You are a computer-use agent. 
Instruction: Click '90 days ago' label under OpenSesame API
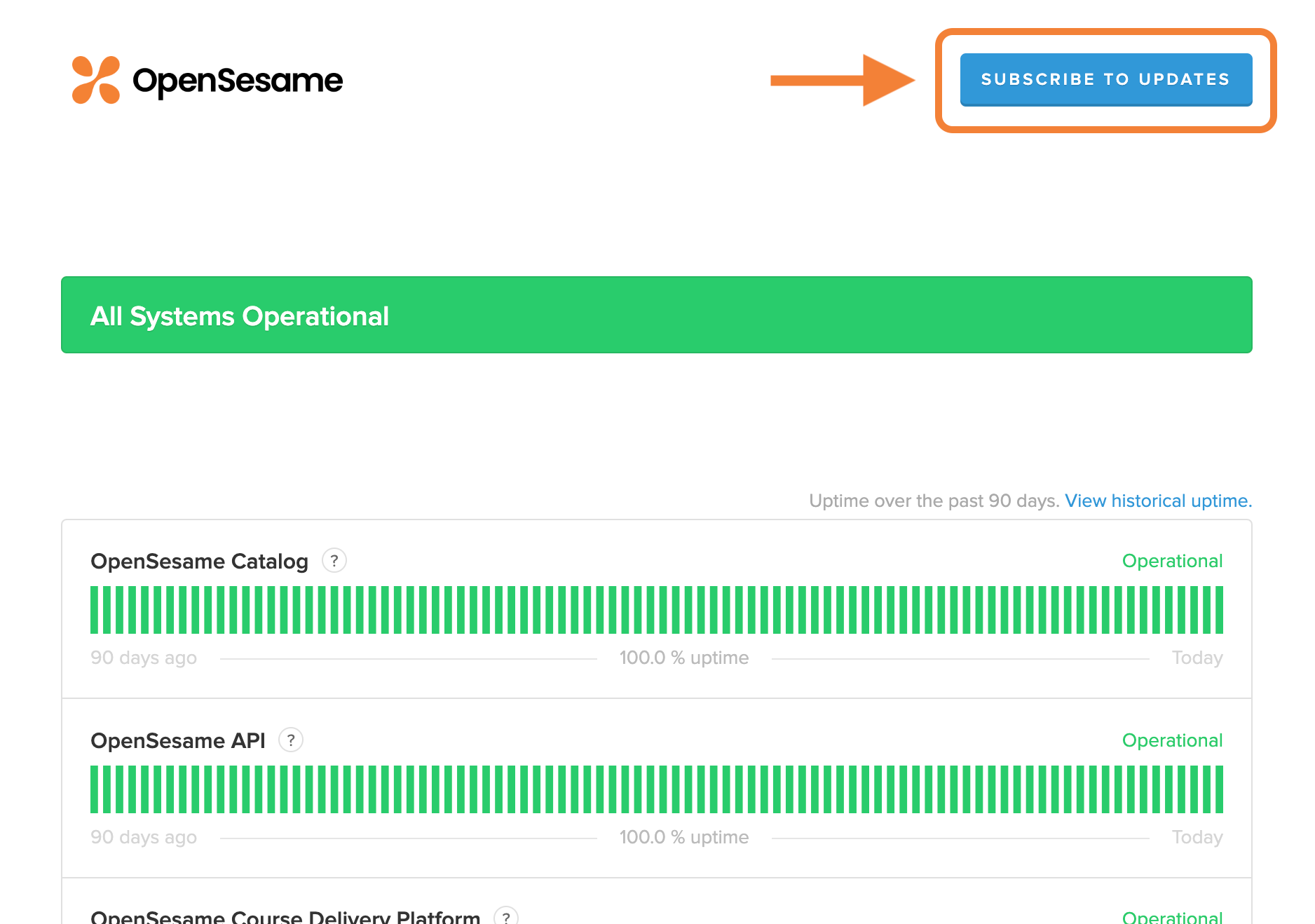coord(144,837)
